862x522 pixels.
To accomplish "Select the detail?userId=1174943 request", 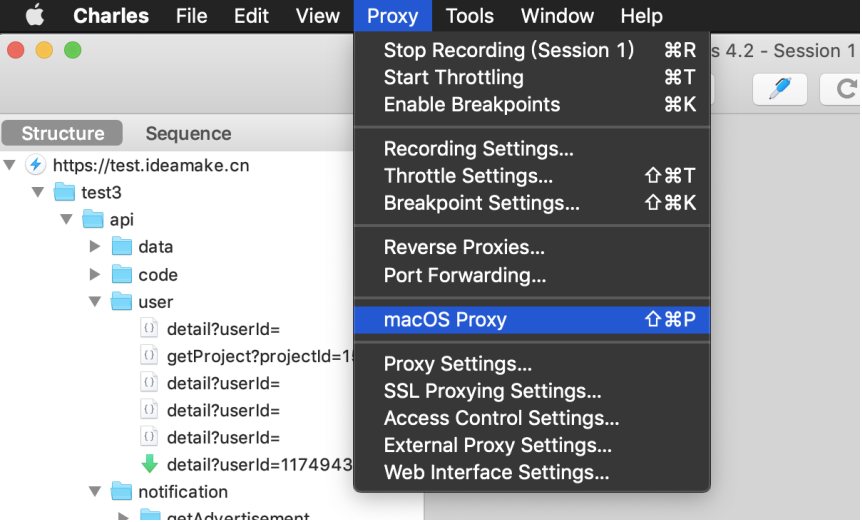I will (x=259, y=465).
